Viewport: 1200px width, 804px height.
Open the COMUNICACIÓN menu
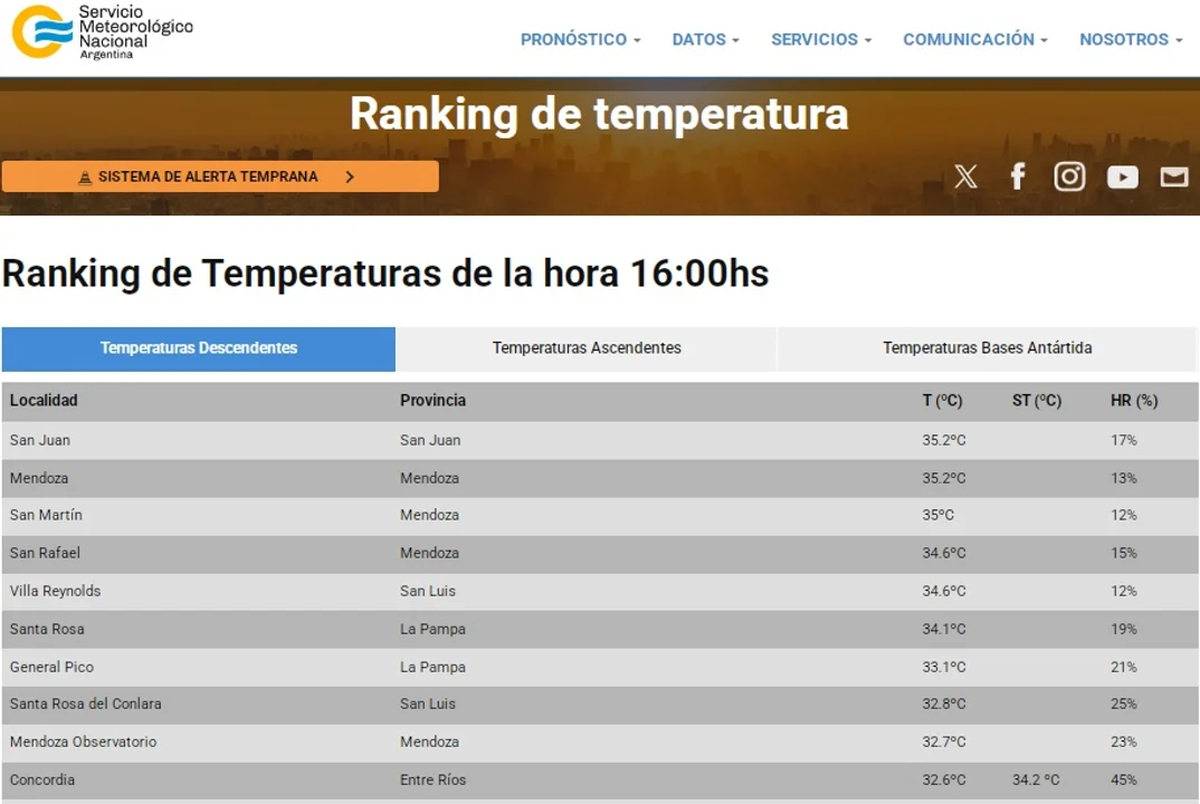click(x=975, y=39)
